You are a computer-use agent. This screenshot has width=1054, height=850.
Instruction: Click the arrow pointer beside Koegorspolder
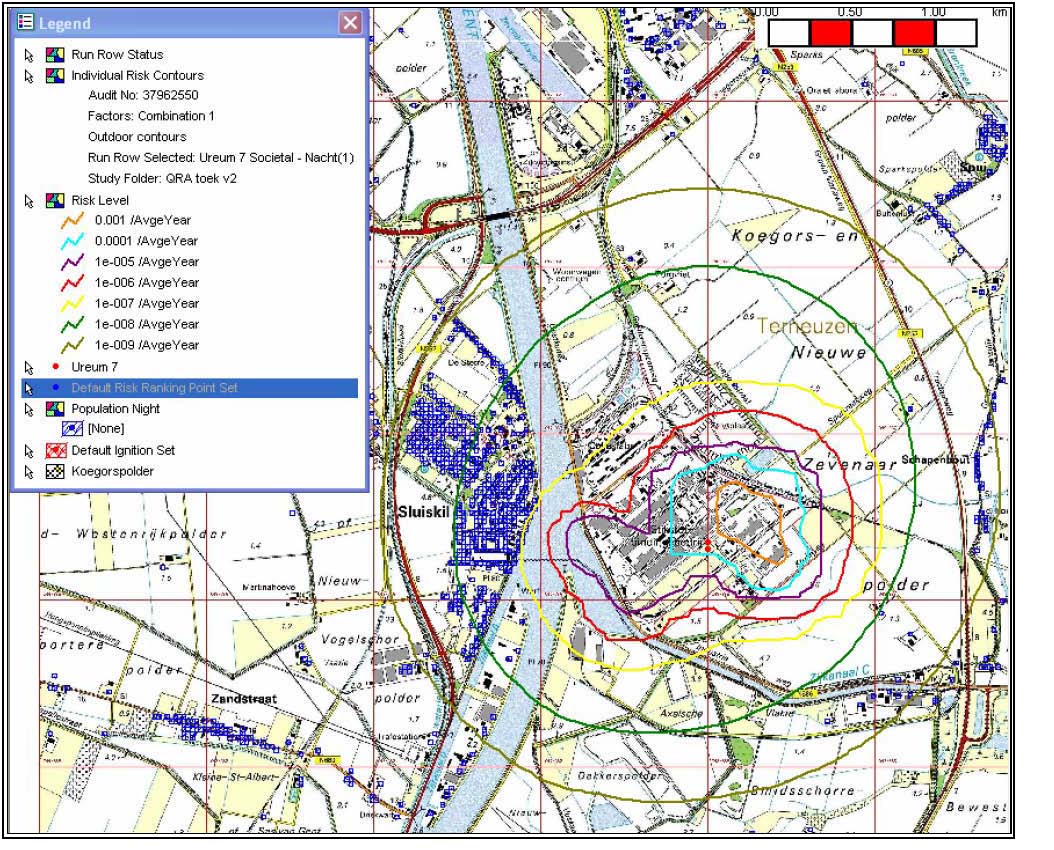(x=29, y=472)
